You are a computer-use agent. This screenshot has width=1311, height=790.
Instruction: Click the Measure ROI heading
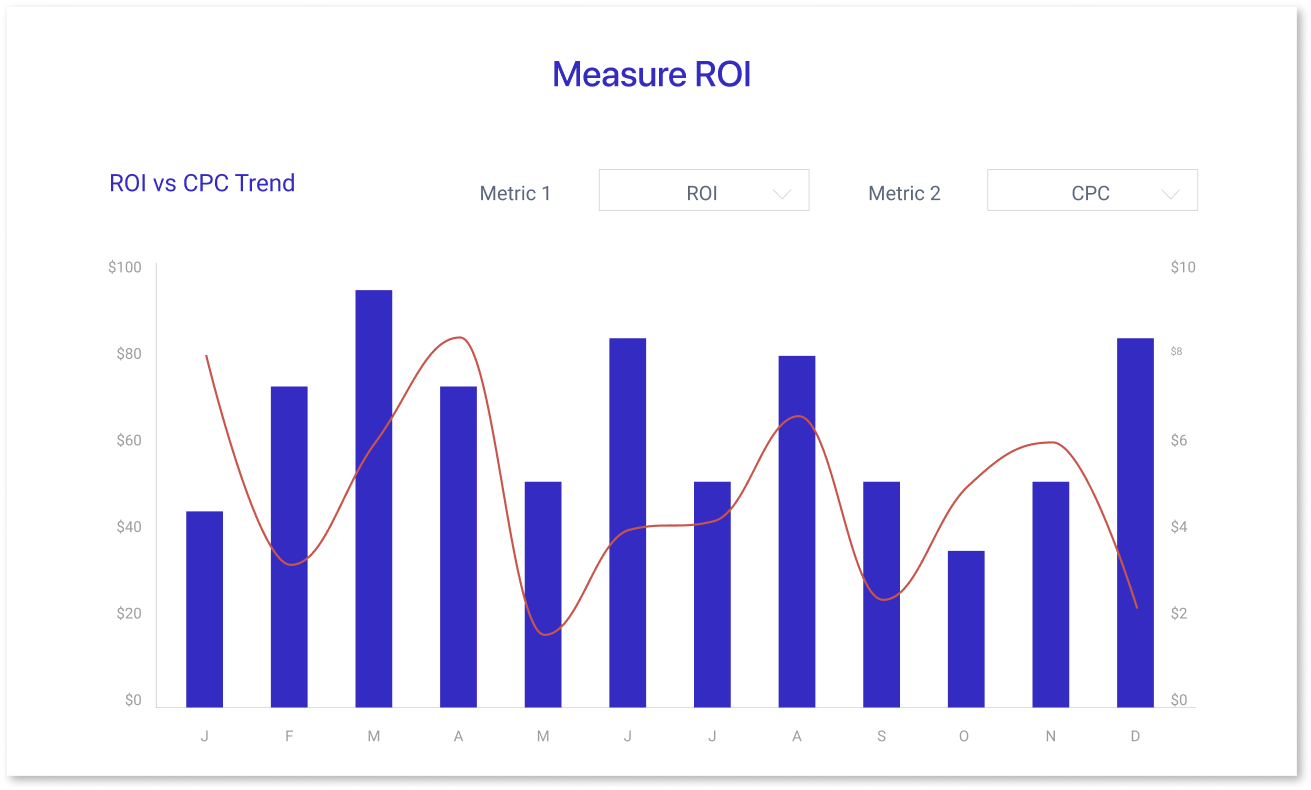tap(651, 74)
